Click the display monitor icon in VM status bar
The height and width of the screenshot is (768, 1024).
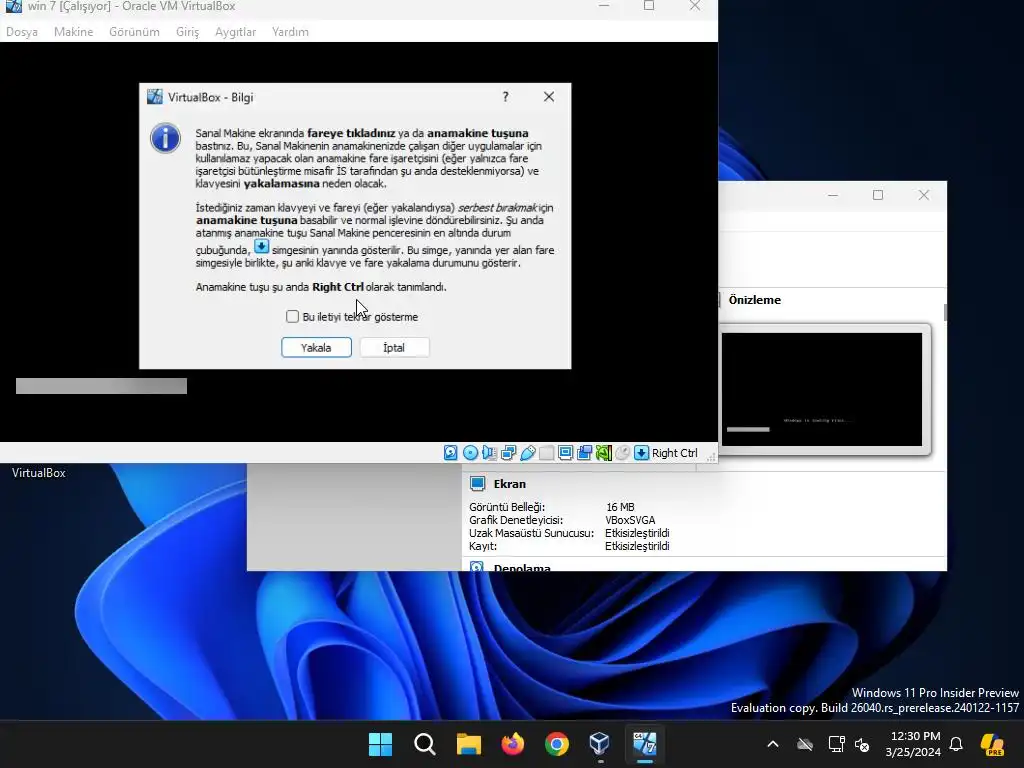[566, 453]
